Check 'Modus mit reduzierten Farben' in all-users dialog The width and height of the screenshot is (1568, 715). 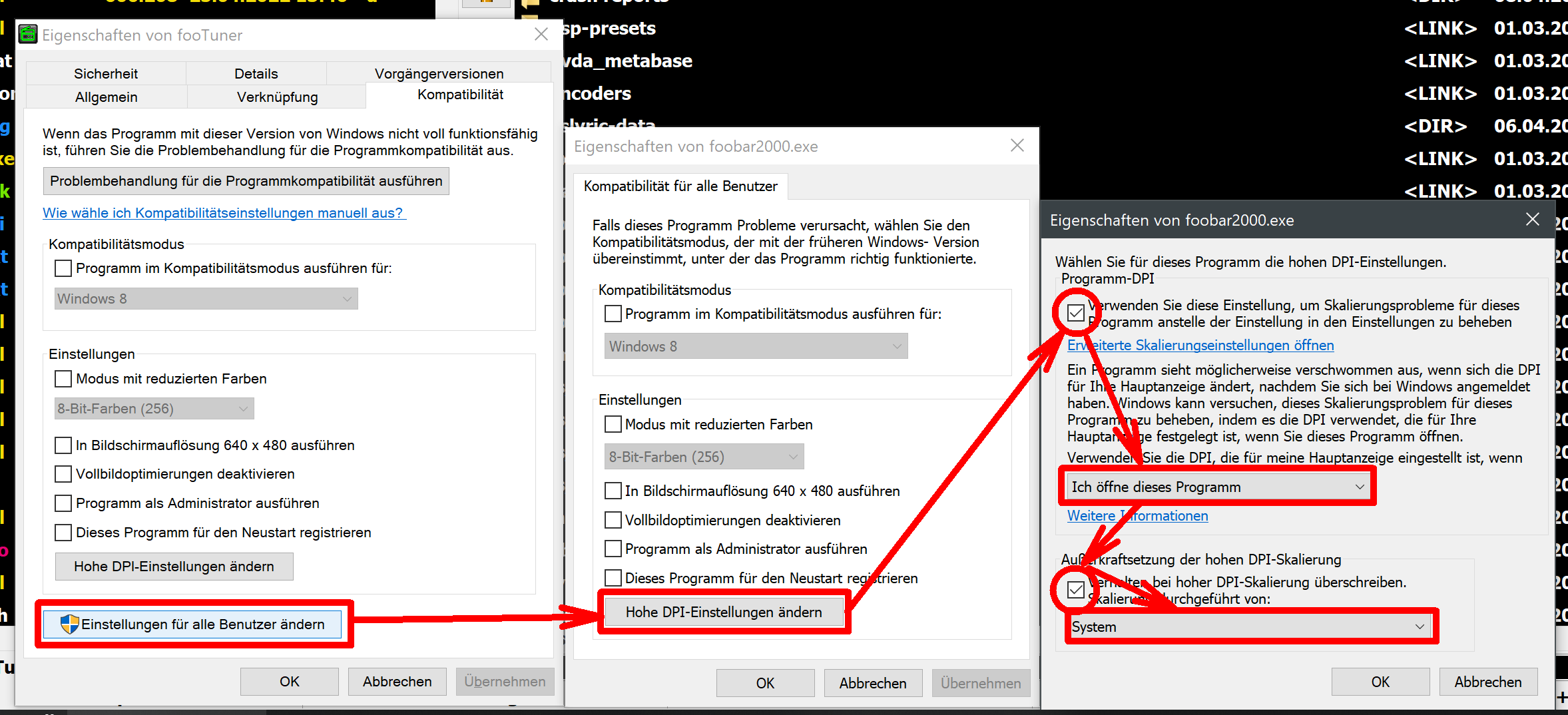click(613, 425)
